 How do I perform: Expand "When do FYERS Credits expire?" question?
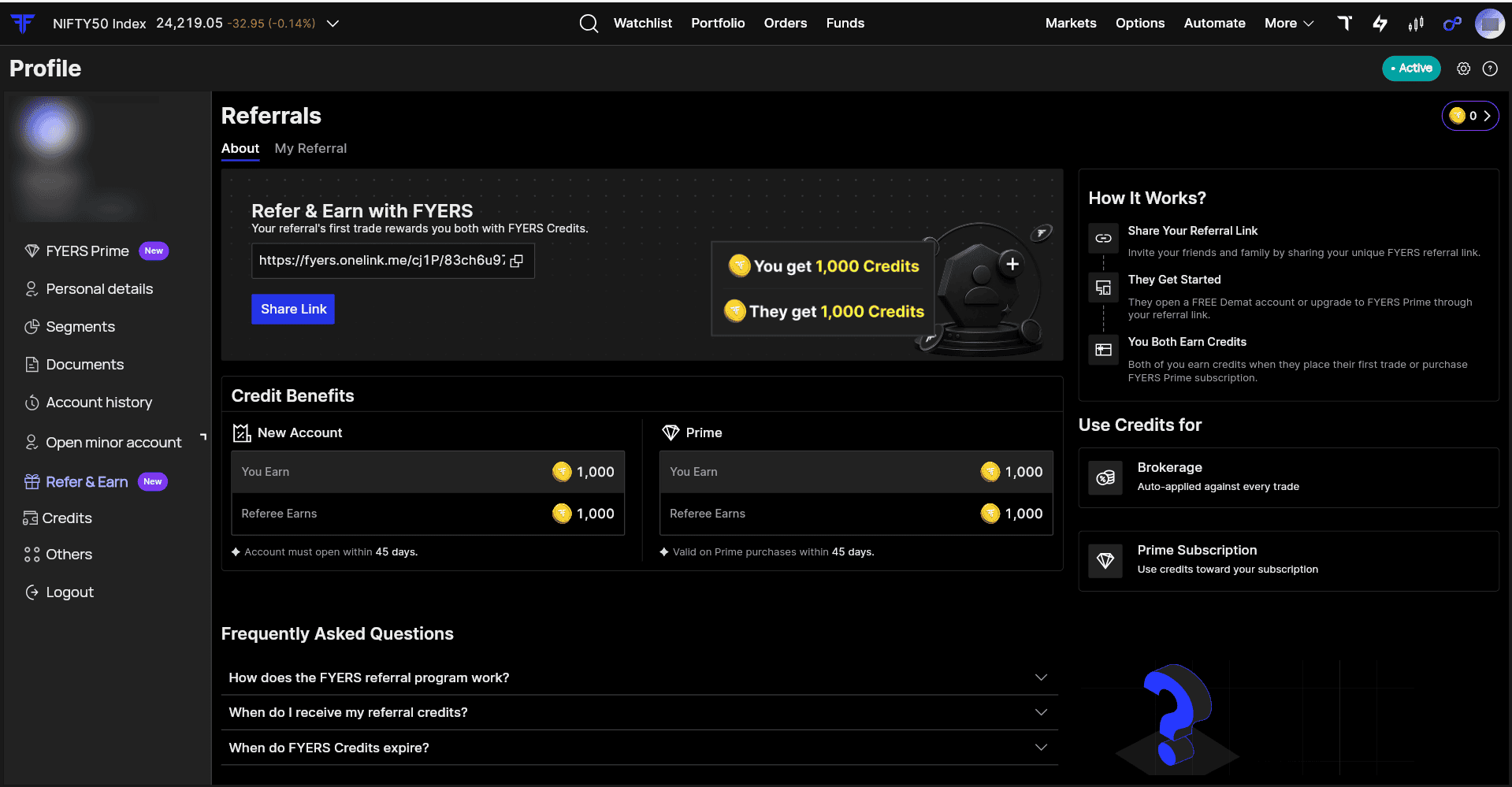[639, 748]
